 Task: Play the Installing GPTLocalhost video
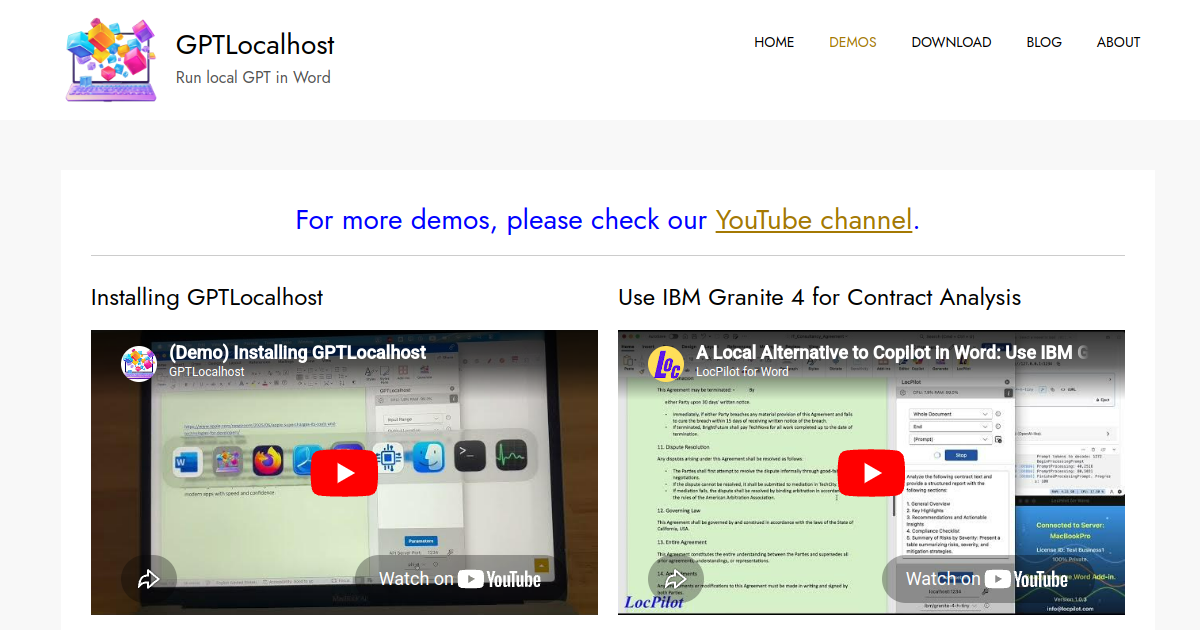(344, 473)
